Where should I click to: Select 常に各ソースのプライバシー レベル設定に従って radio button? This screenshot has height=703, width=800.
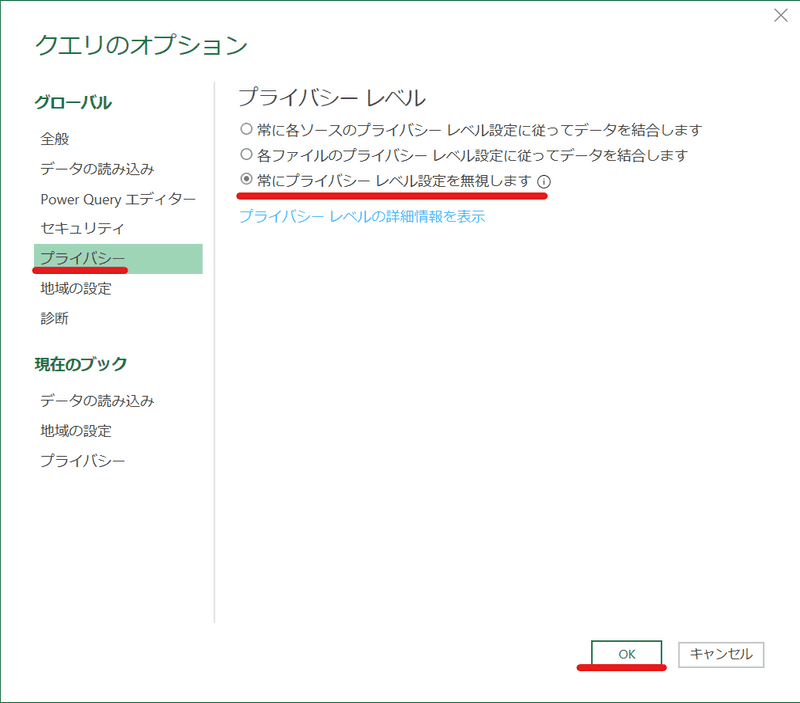(246, 130)
